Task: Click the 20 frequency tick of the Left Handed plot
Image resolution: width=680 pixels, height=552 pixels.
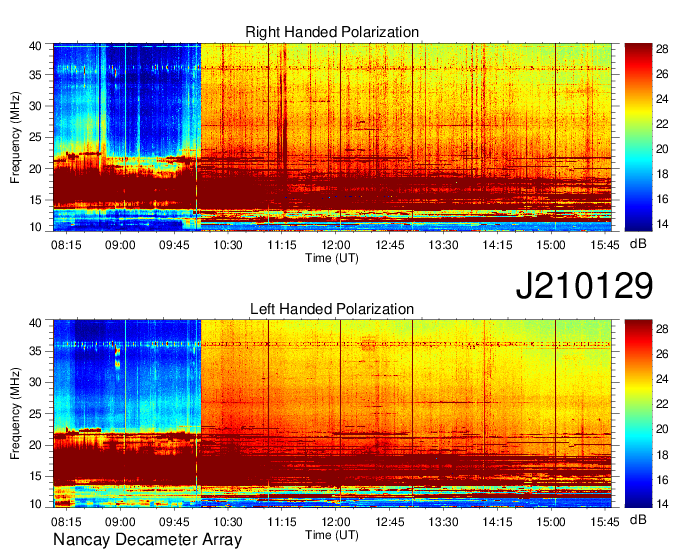Action: (x=36, y=445)
